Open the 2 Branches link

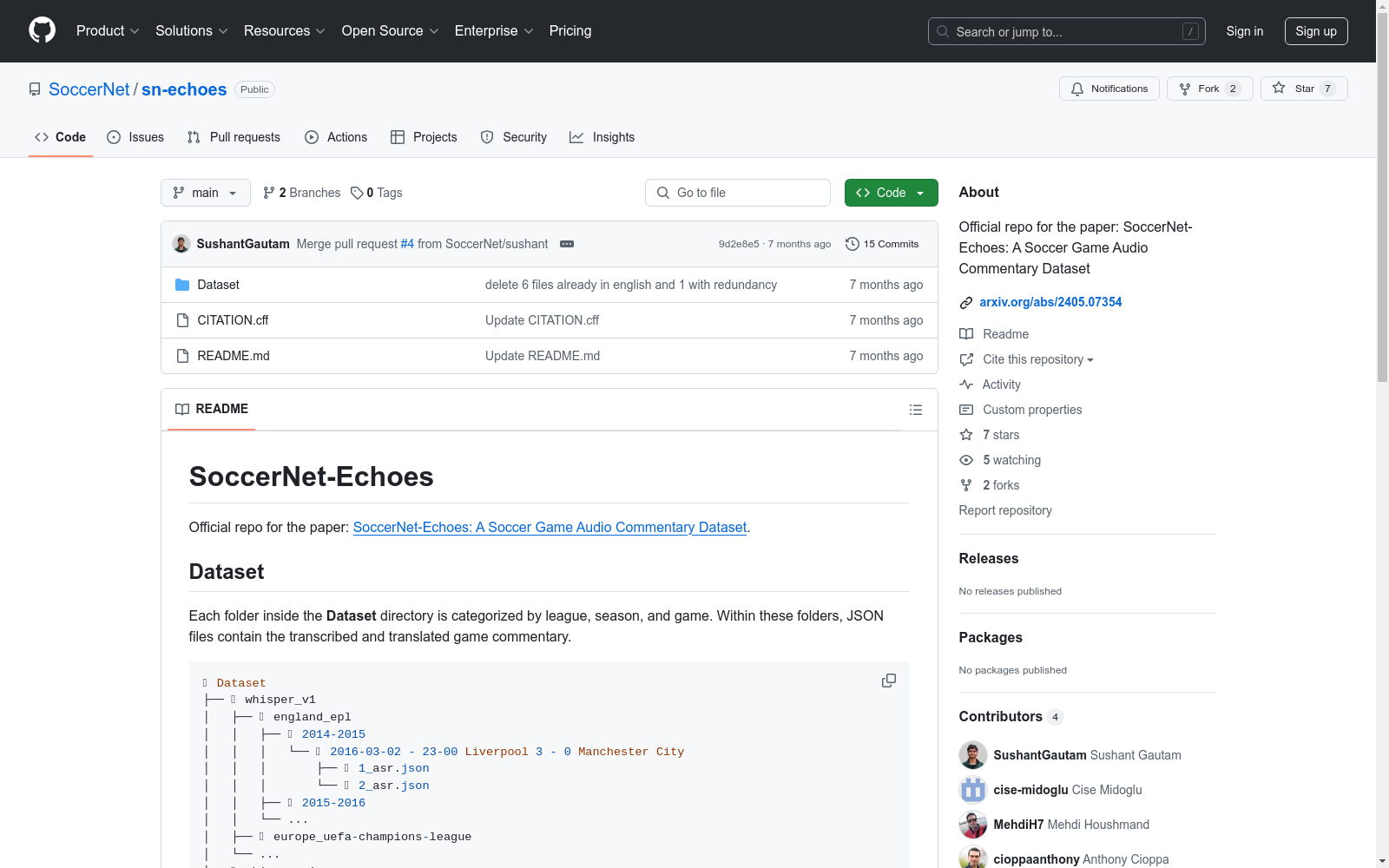302,193
